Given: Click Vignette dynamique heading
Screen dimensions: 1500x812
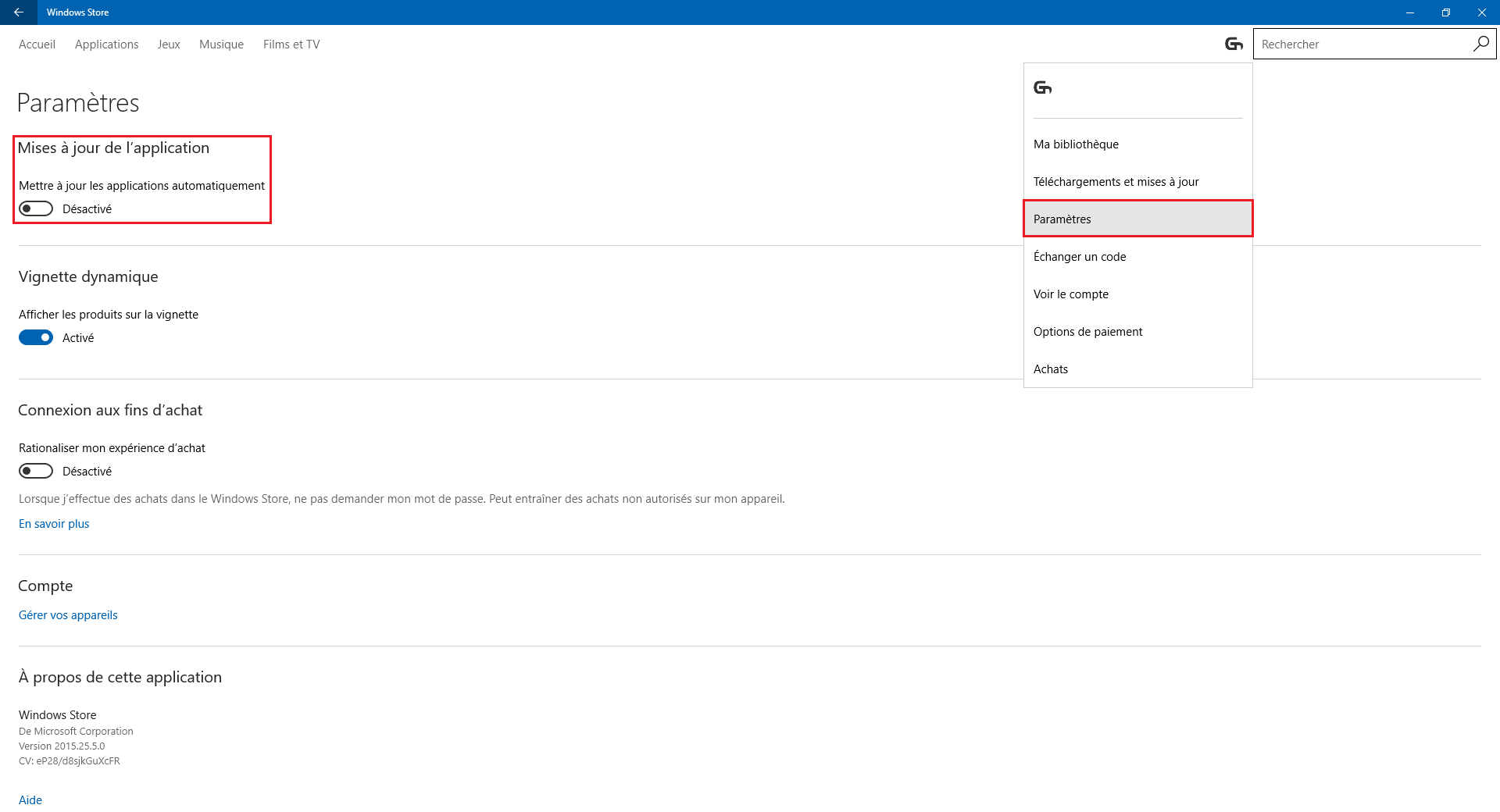Looking at the screenshot, I should [x=88, y=277].
